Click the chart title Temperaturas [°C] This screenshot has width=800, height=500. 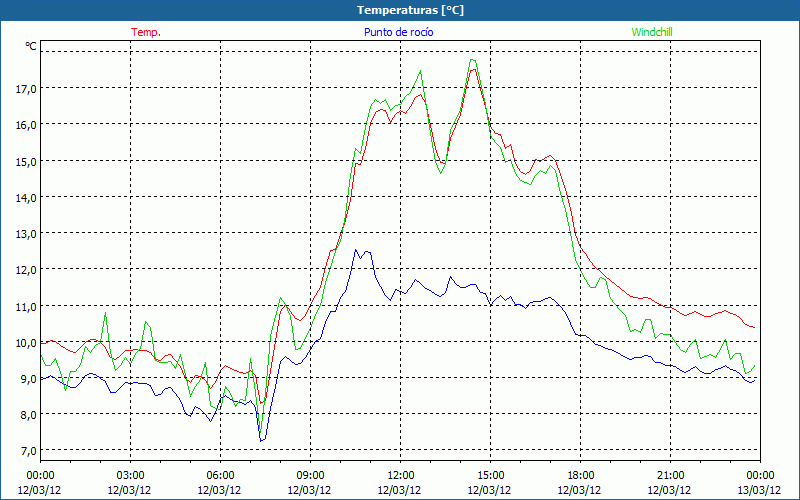click(x=410, y=10)
